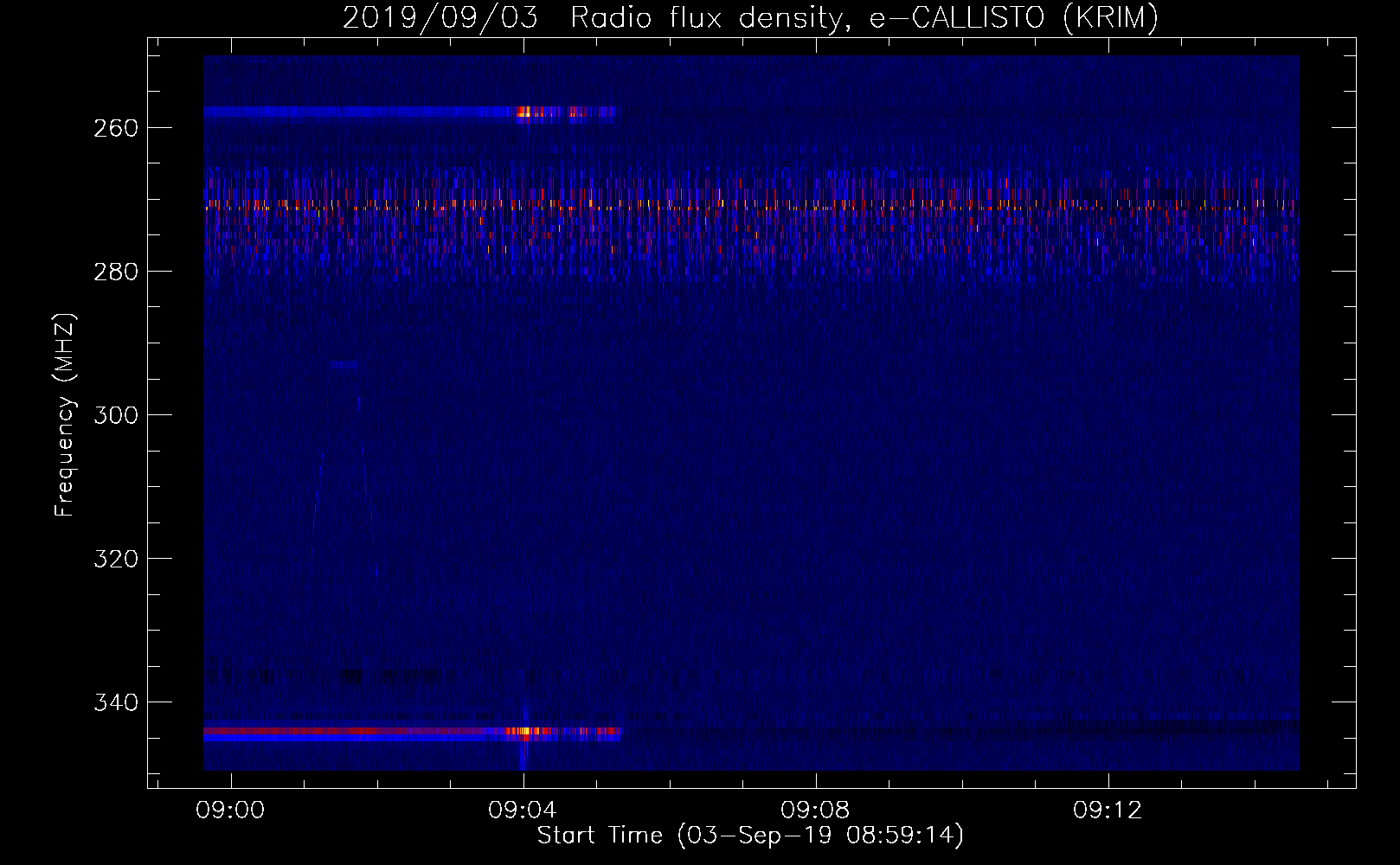The width and height of the screenshot is (1400, 865).
Task: Click the 'Frequency (MHZ)' axis label
Action: point(65,415)
